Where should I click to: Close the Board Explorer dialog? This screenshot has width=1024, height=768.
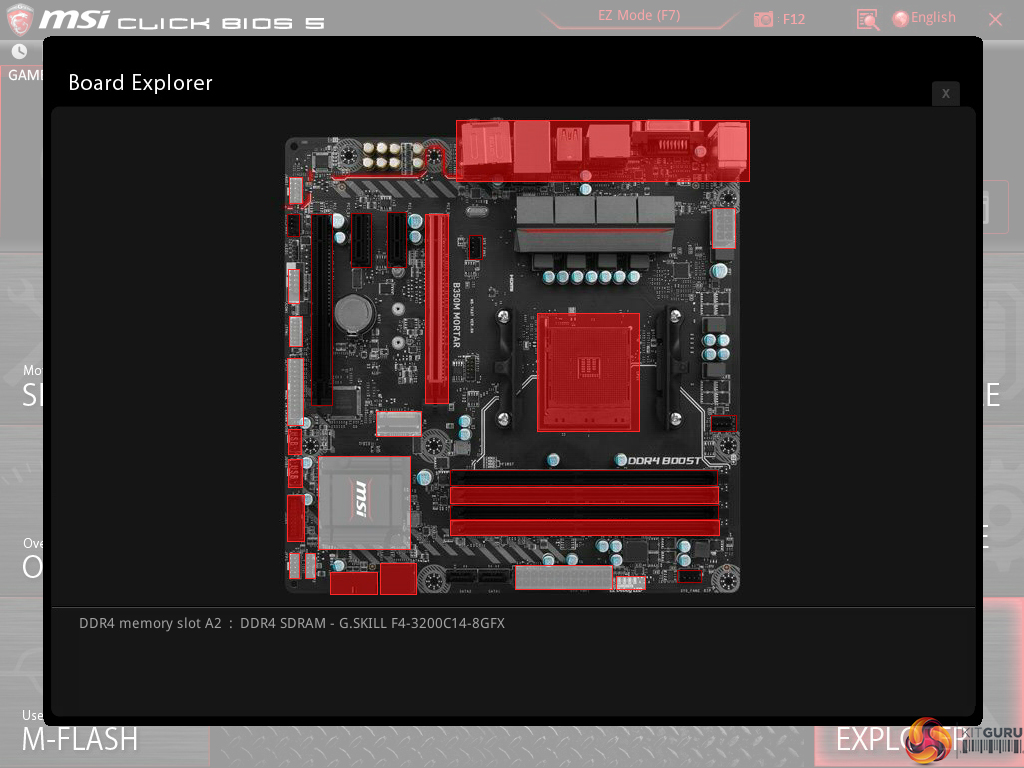[x=945, y=93]
